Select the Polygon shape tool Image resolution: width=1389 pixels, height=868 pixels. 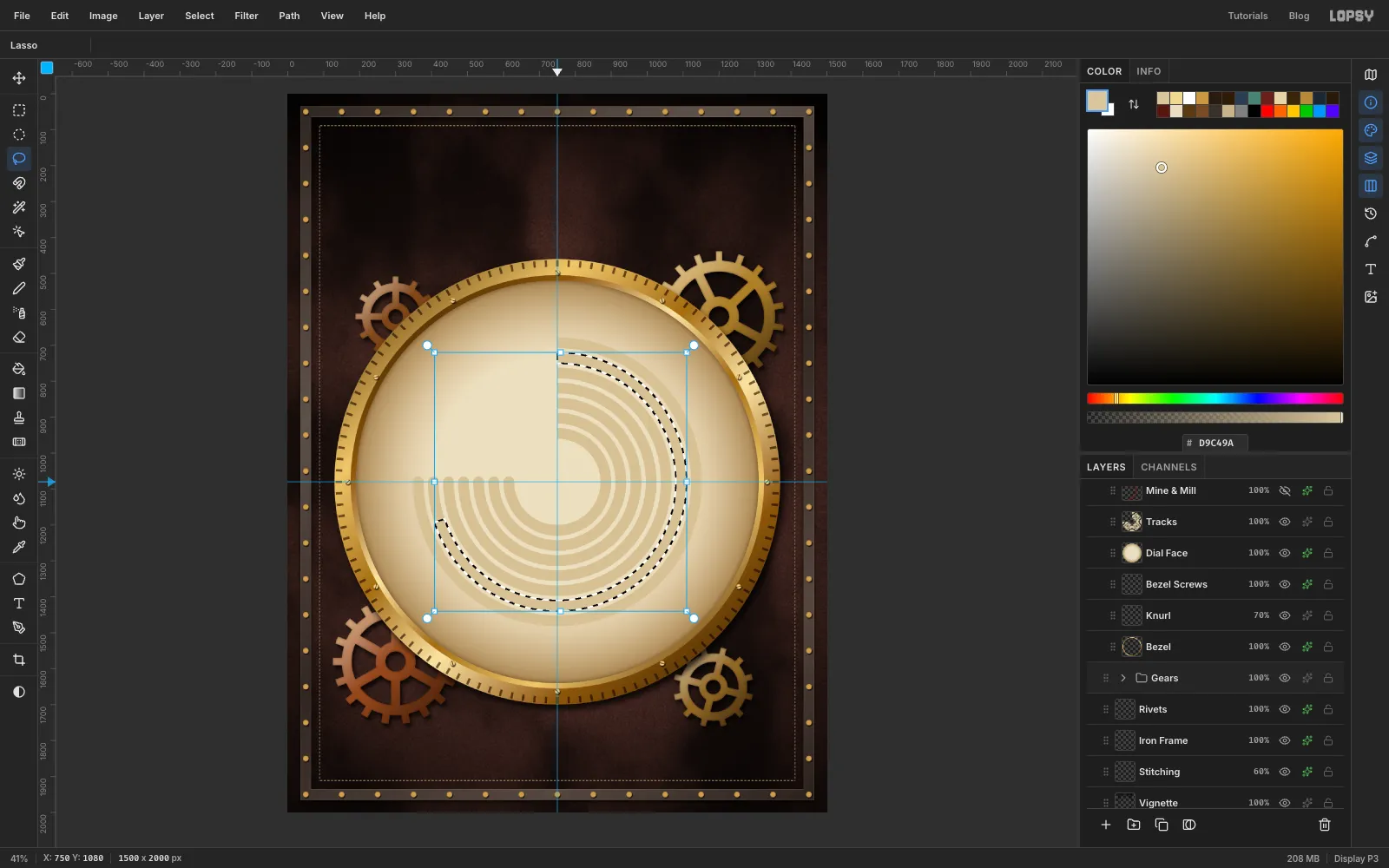coord(19,579)
